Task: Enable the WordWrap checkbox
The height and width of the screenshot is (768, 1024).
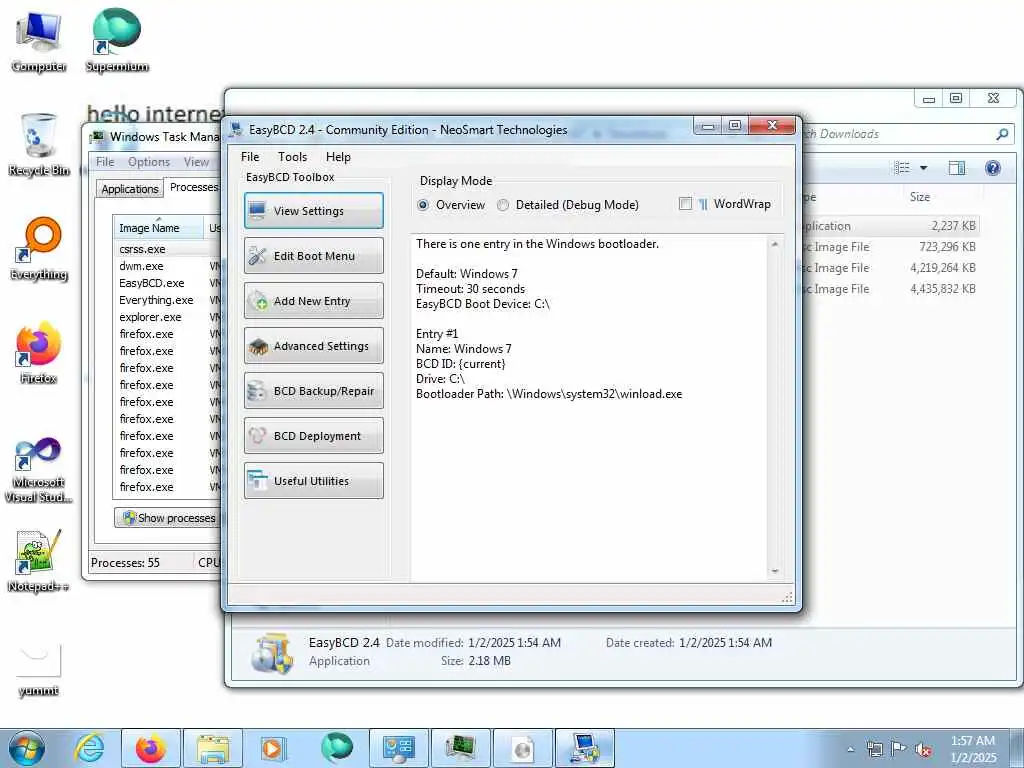Action: click(685, 204)
